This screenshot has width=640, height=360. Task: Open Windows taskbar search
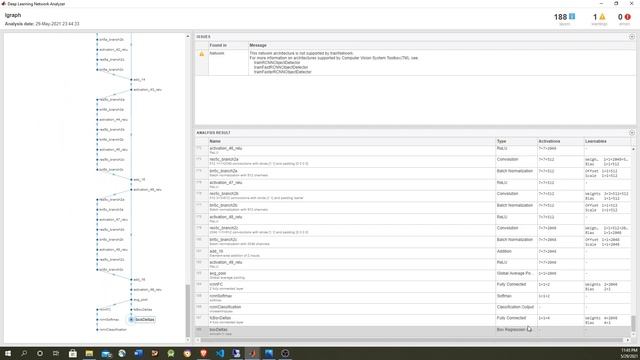pos(24,353)
